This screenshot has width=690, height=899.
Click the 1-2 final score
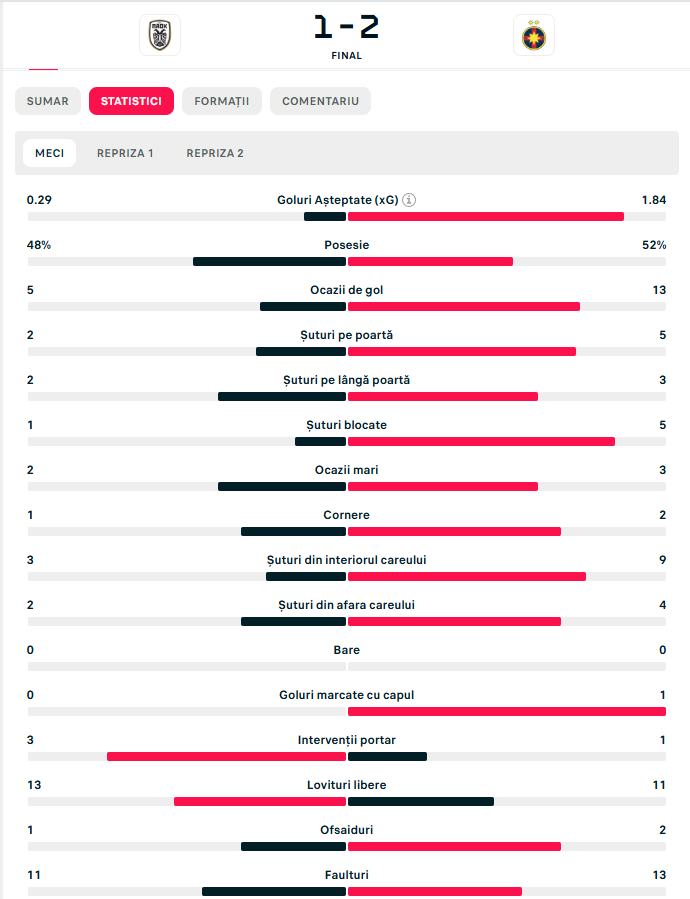pos(346,27)
